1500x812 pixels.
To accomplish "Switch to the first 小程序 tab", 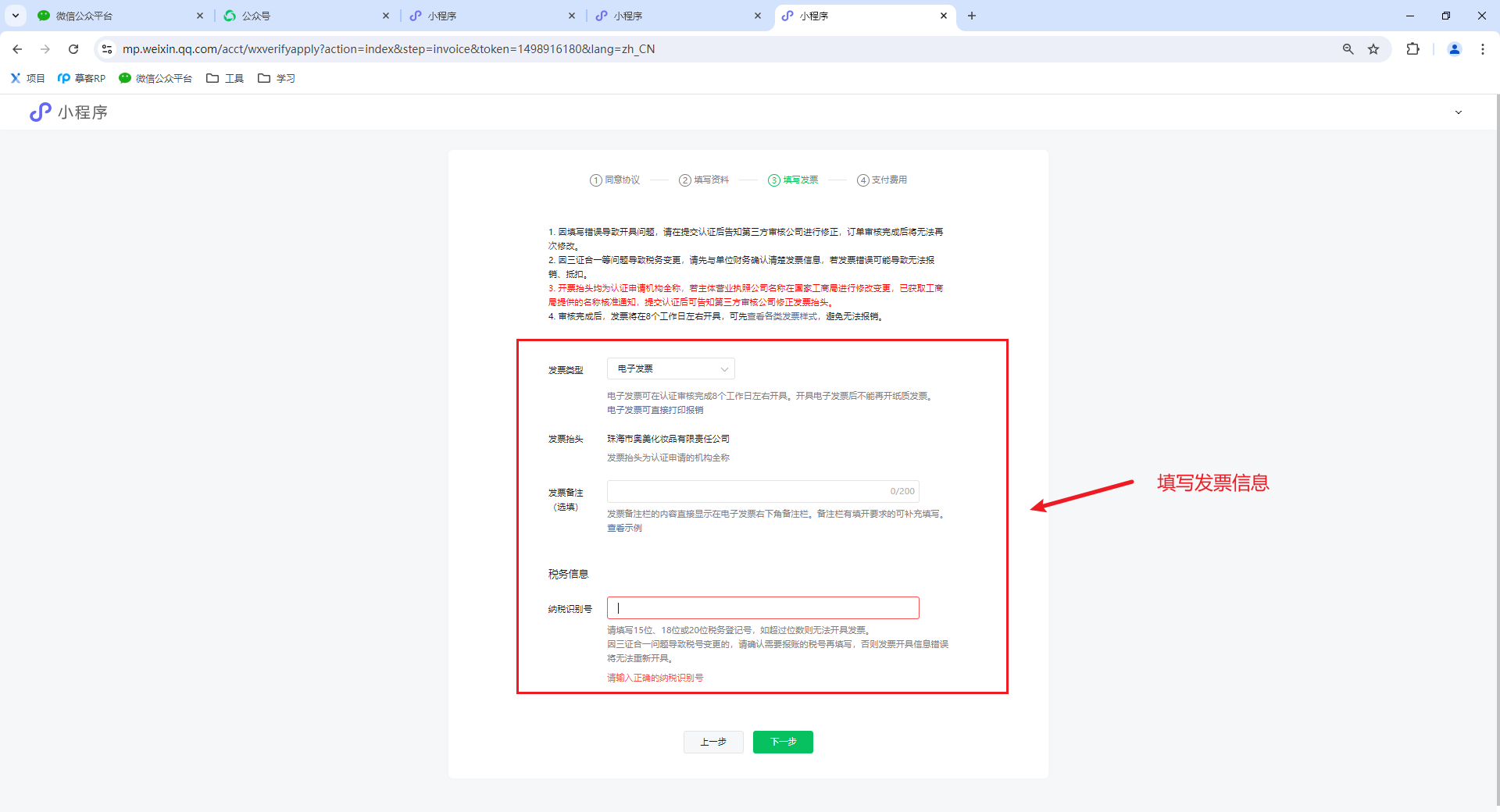I will click(492, 16).
